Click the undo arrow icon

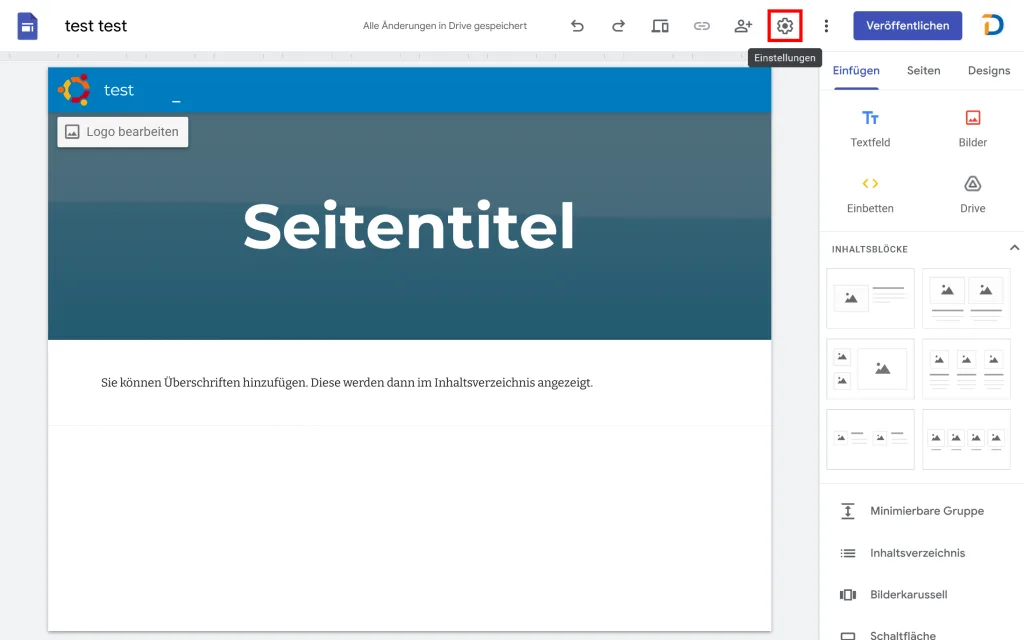577,26
